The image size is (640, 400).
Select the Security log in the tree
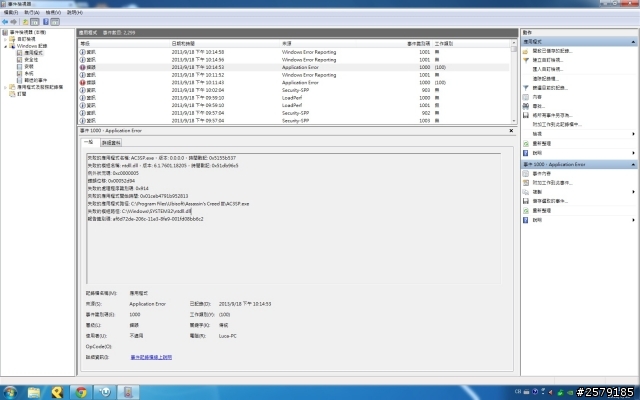[x=31, y=60]
